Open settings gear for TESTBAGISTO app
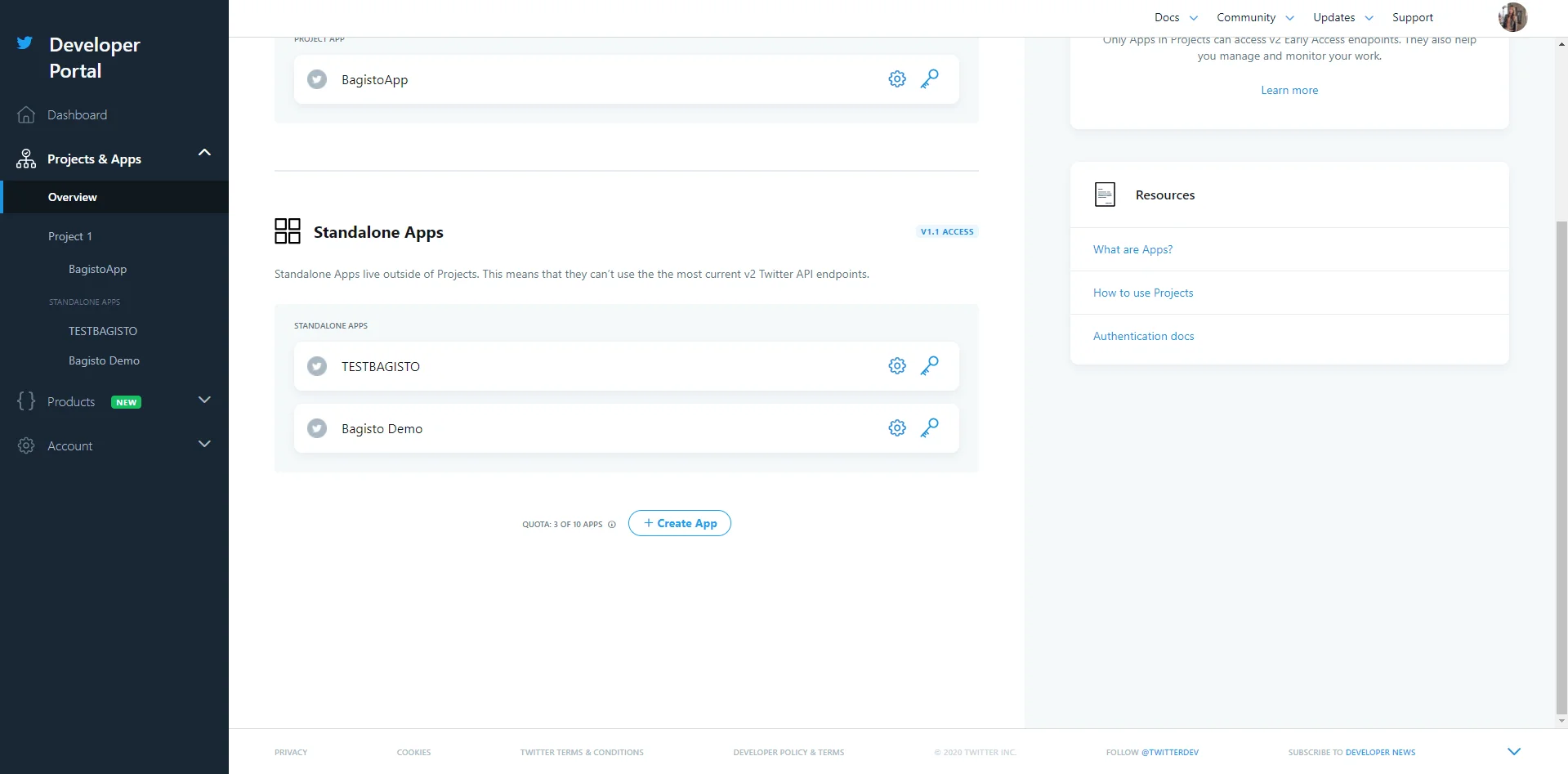This screenshot has height=774, width=1568. pos(896,366)
